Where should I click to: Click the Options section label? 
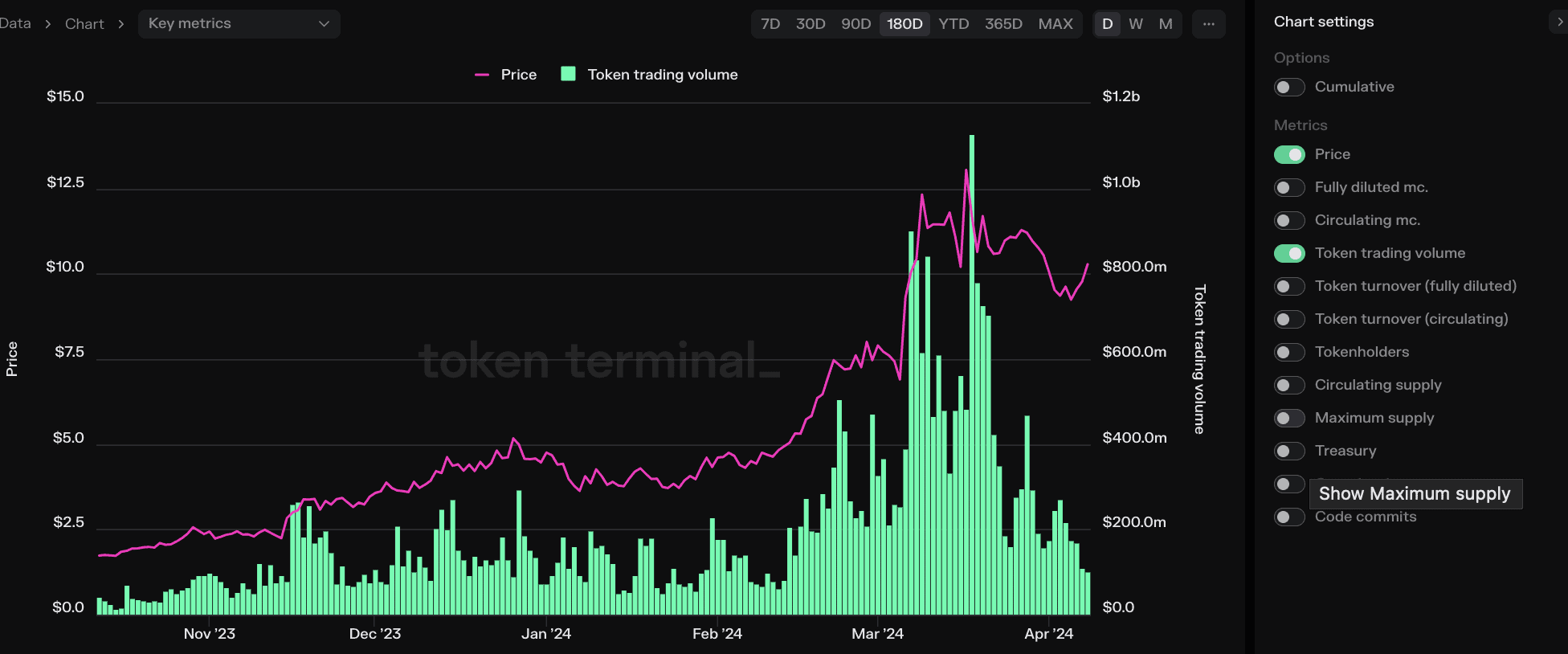1301,58
